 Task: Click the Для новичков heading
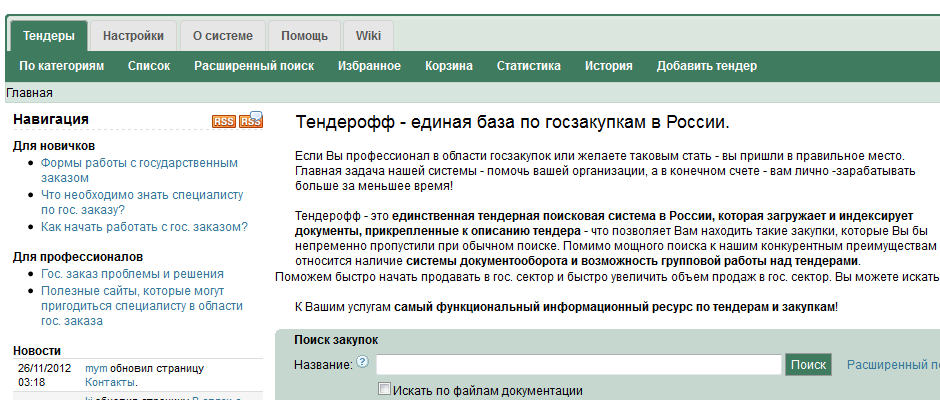(54, 146)
